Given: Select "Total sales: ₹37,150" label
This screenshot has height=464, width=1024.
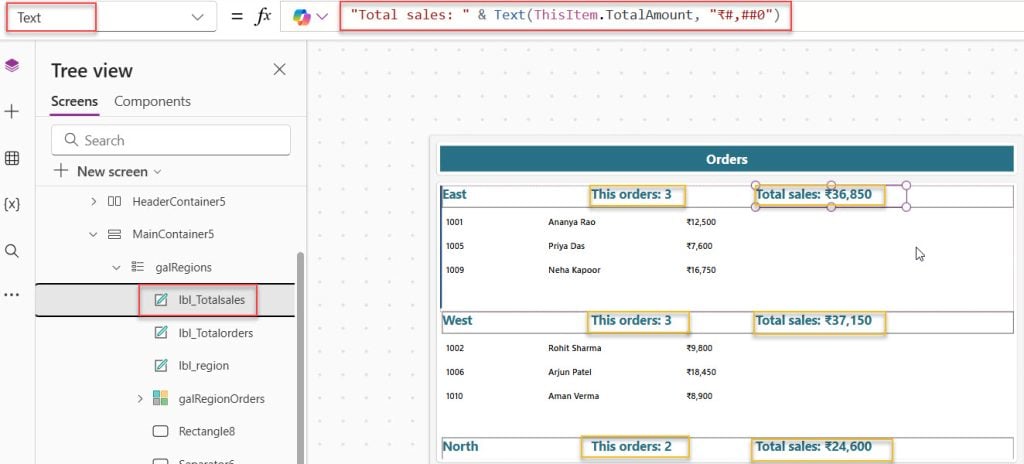Looking at the screenshot, I should (x=814, y=320).
